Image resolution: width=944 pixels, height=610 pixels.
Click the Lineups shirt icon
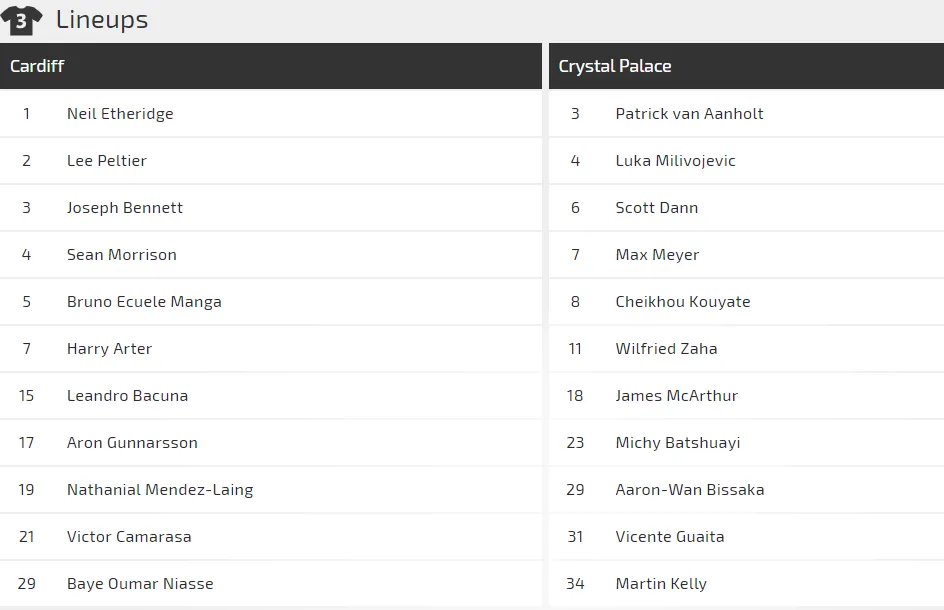(21, 20)
